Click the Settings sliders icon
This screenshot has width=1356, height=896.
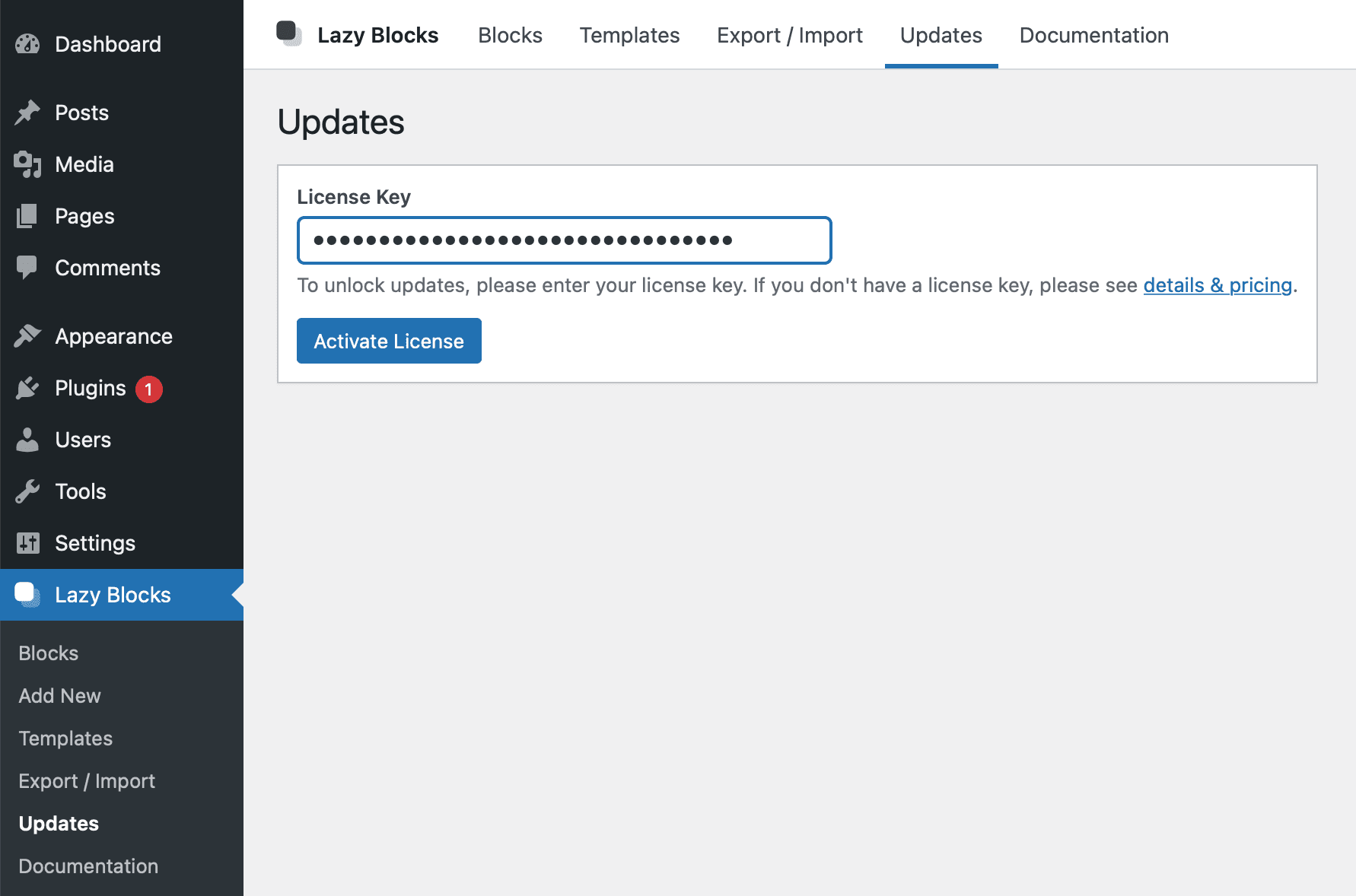click(27, 543)
